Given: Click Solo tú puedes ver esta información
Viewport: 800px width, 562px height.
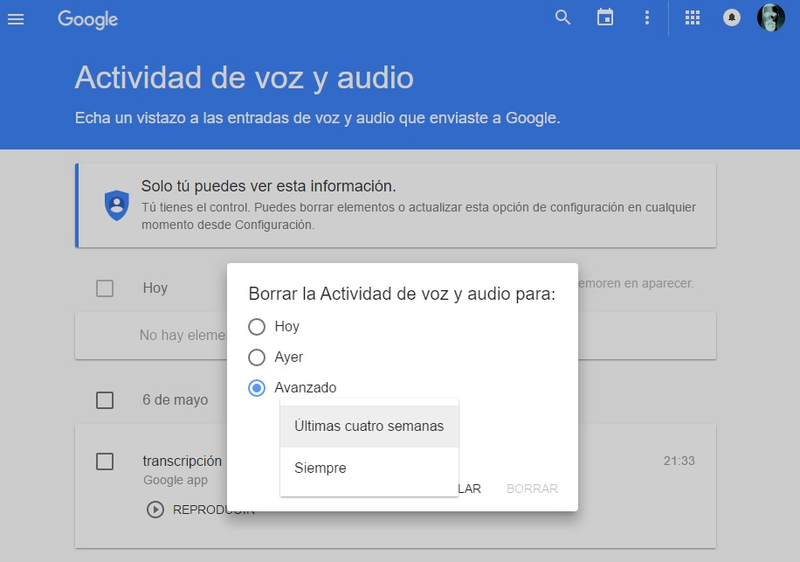Looking at the screenshot, I should click(x=268, y=186).
